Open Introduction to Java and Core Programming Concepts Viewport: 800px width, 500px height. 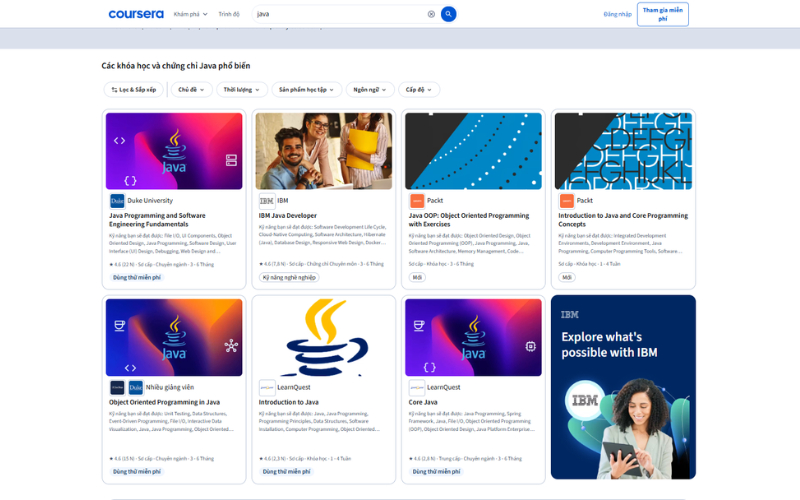[623, 220]
